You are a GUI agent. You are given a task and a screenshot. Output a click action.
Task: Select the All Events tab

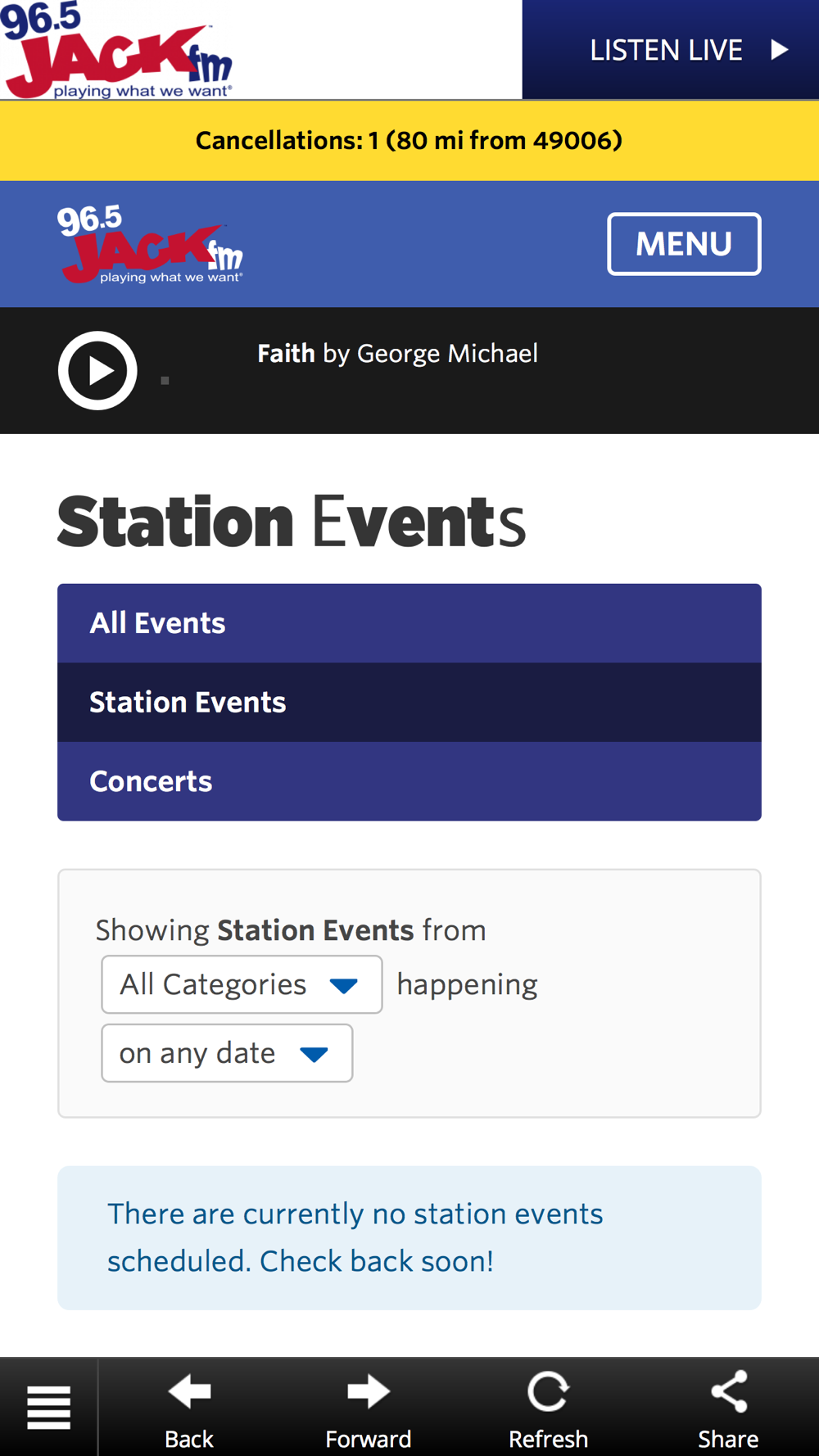409,623
